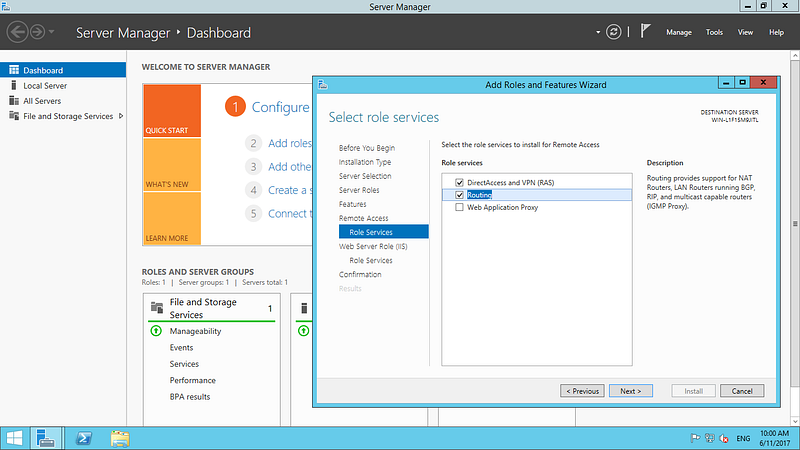Open the LEARN MORE tile
800x450 pixels.
click(172, 218)
